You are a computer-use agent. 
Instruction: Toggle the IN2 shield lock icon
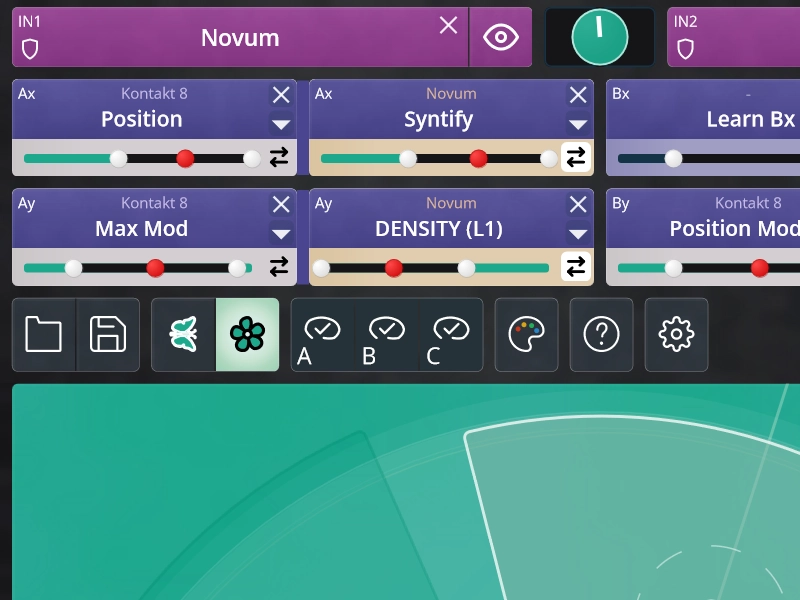685,49
